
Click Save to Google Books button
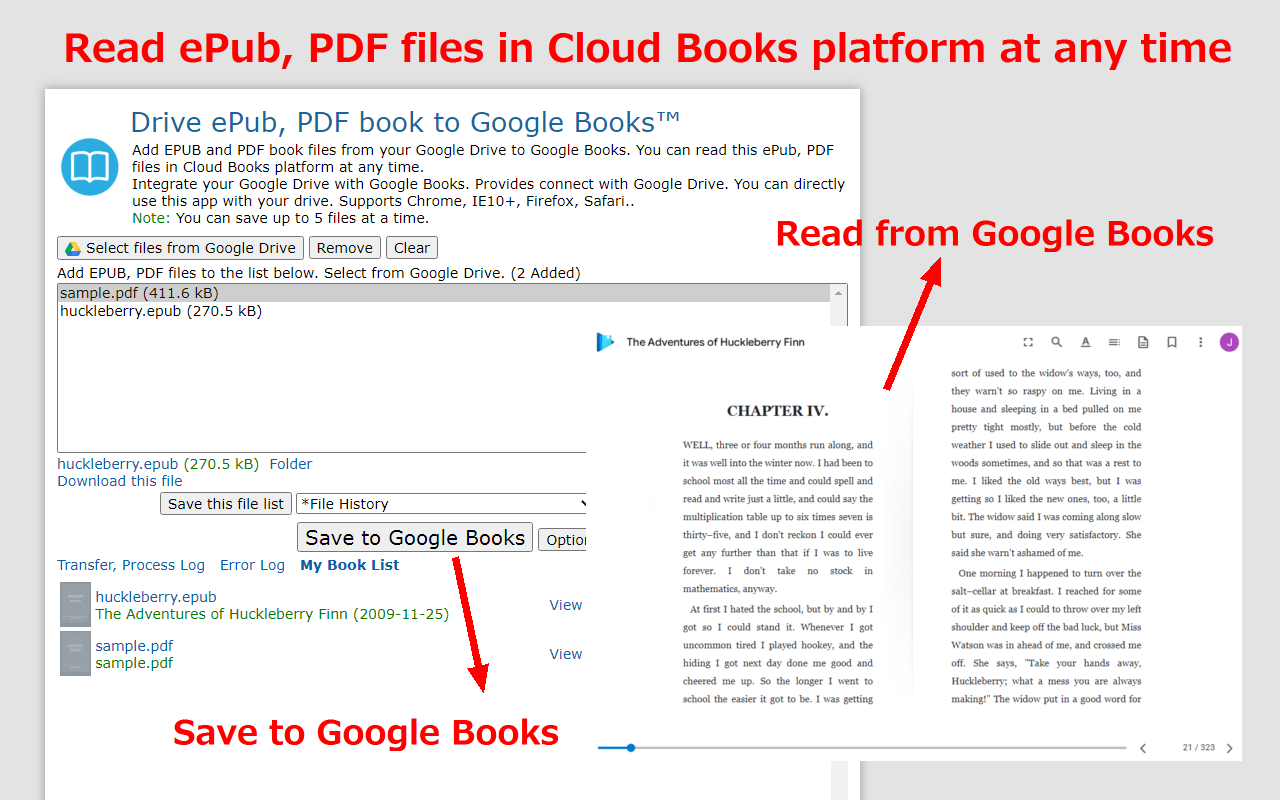click(x=415, y=538)
